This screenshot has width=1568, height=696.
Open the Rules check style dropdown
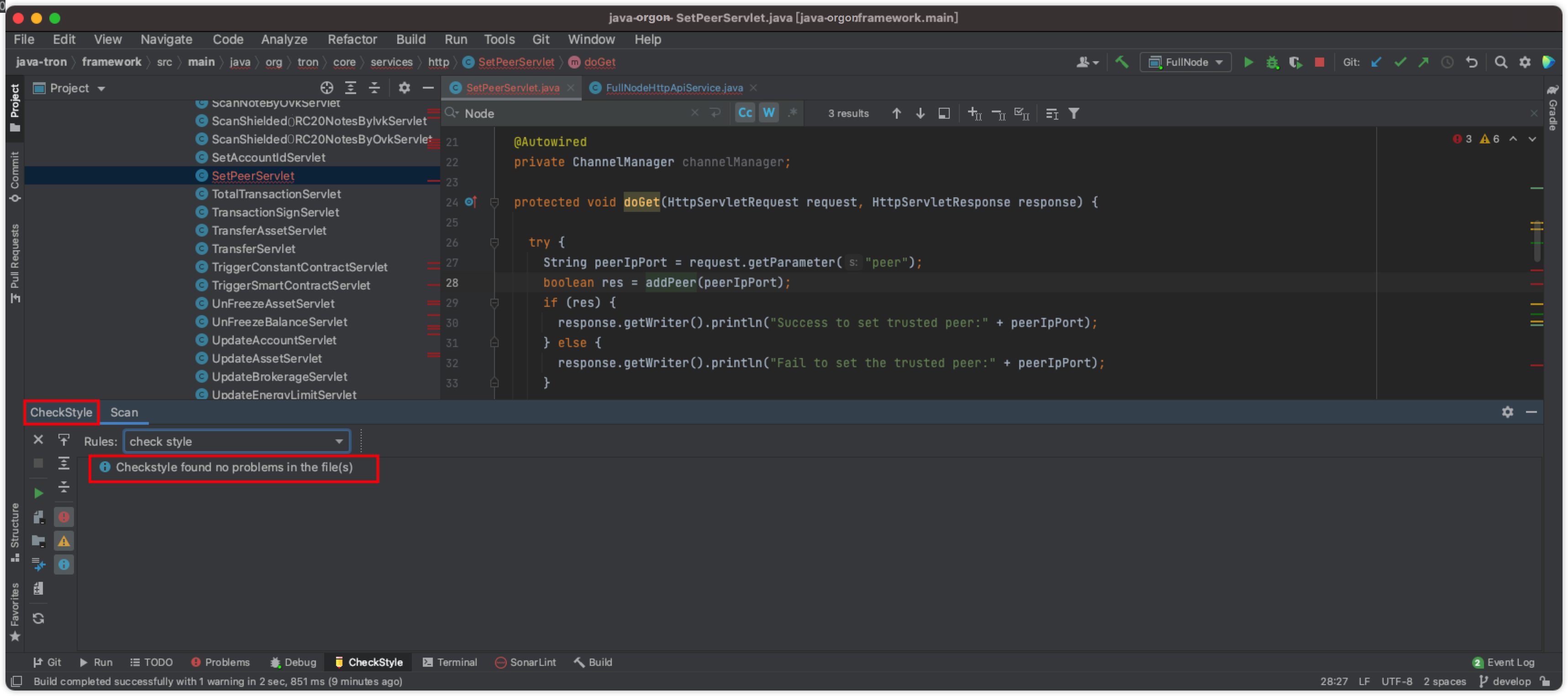tap(236, 442)
